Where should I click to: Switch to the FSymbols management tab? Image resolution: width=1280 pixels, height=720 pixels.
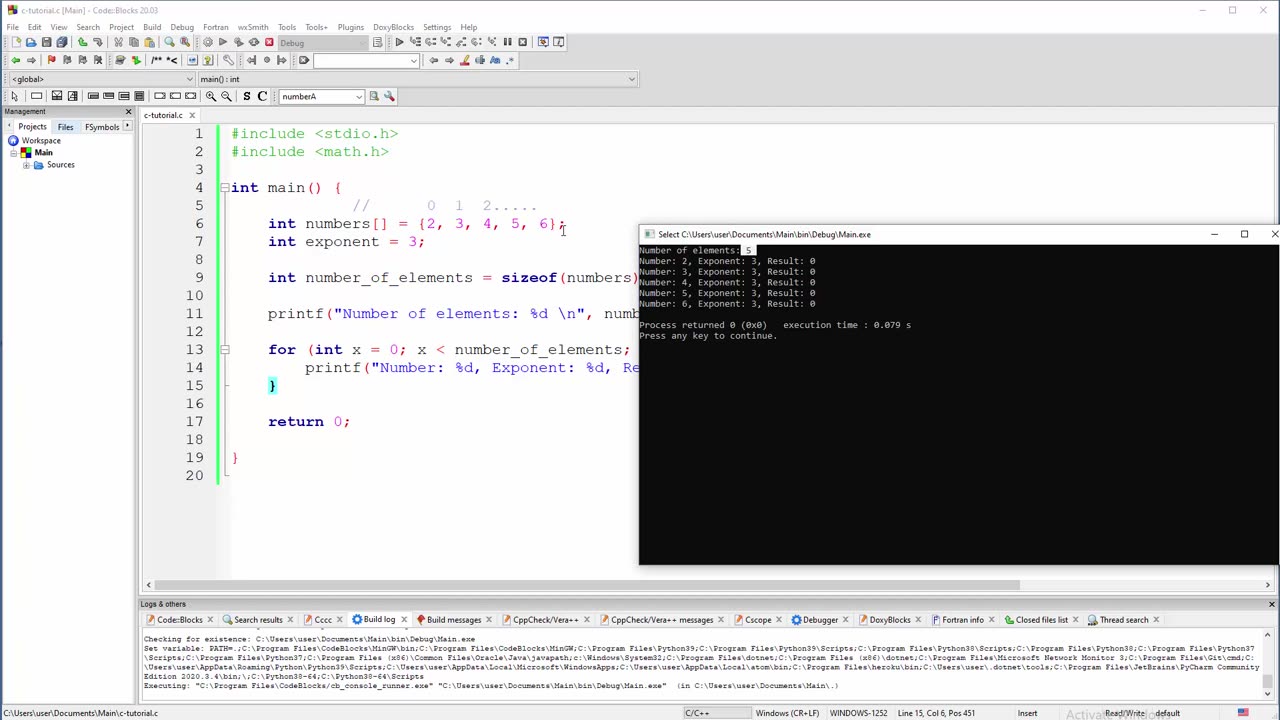(x=102, y=127)
